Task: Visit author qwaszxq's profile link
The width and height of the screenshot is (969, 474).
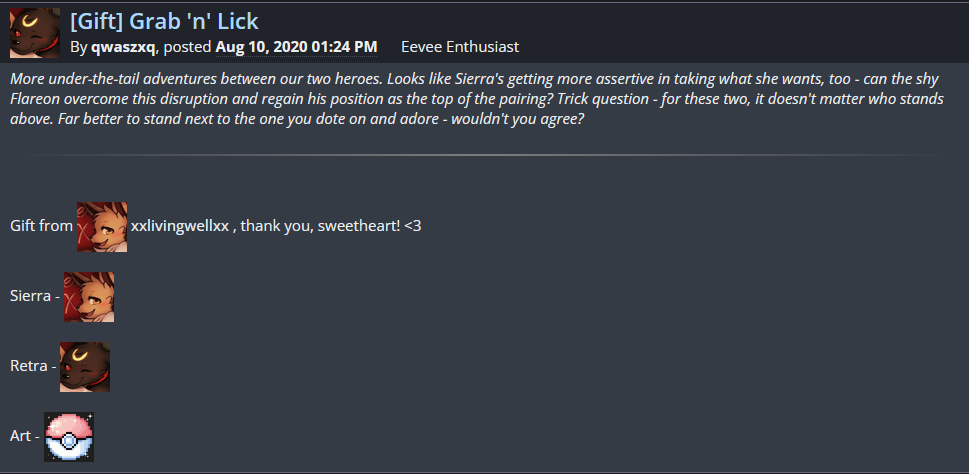Action: point(124,47)
